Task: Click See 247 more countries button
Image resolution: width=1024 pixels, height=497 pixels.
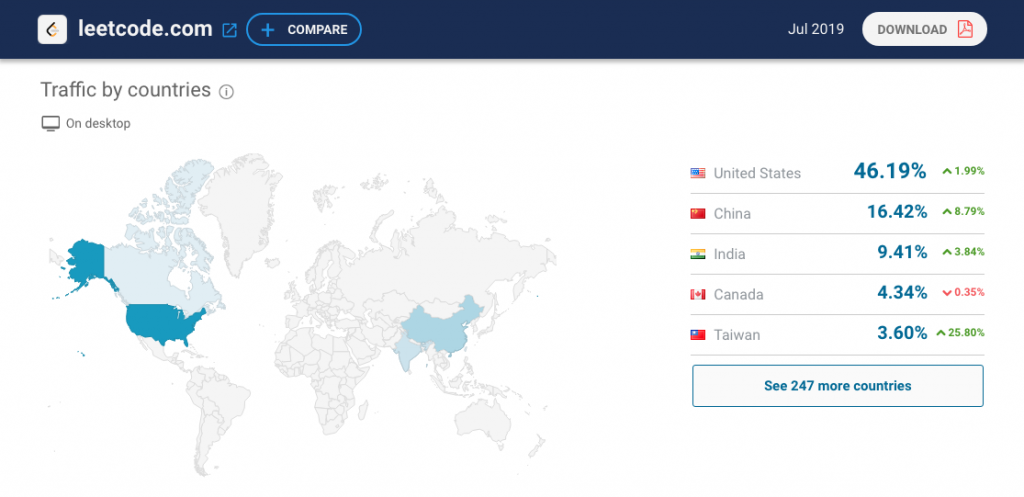Action: pyautogui.click(x=838, y=386)
